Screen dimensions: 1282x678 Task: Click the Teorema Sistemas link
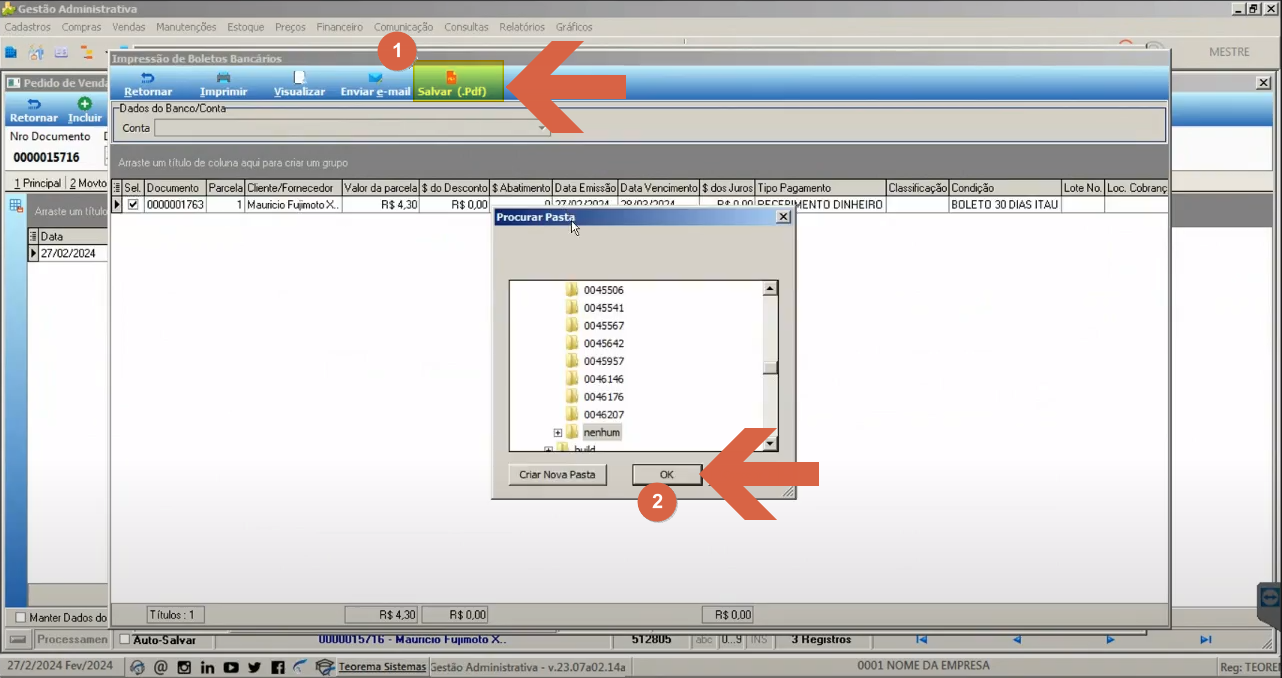pyautogui.click(x=382, y=666)
